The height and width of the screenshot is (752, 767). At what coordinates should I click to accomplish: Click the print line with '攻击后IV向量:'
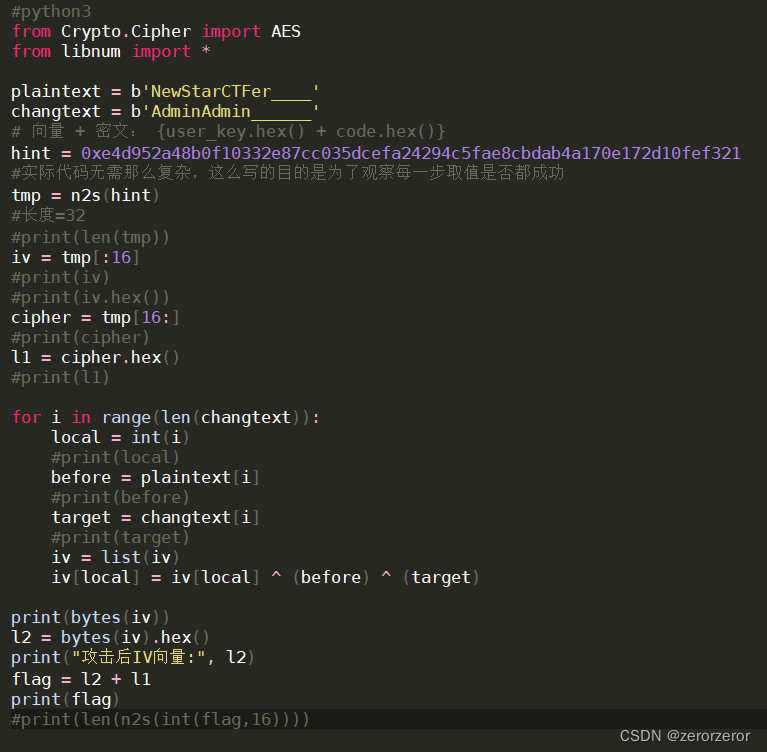pyautogui.click(x=133, y=658)
